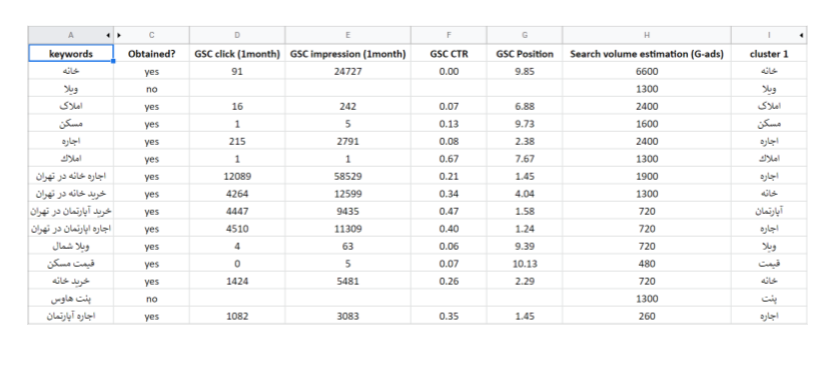Select the 'GSC CTR' header cell
The image size is (830, 375).
tap(449, 53)
